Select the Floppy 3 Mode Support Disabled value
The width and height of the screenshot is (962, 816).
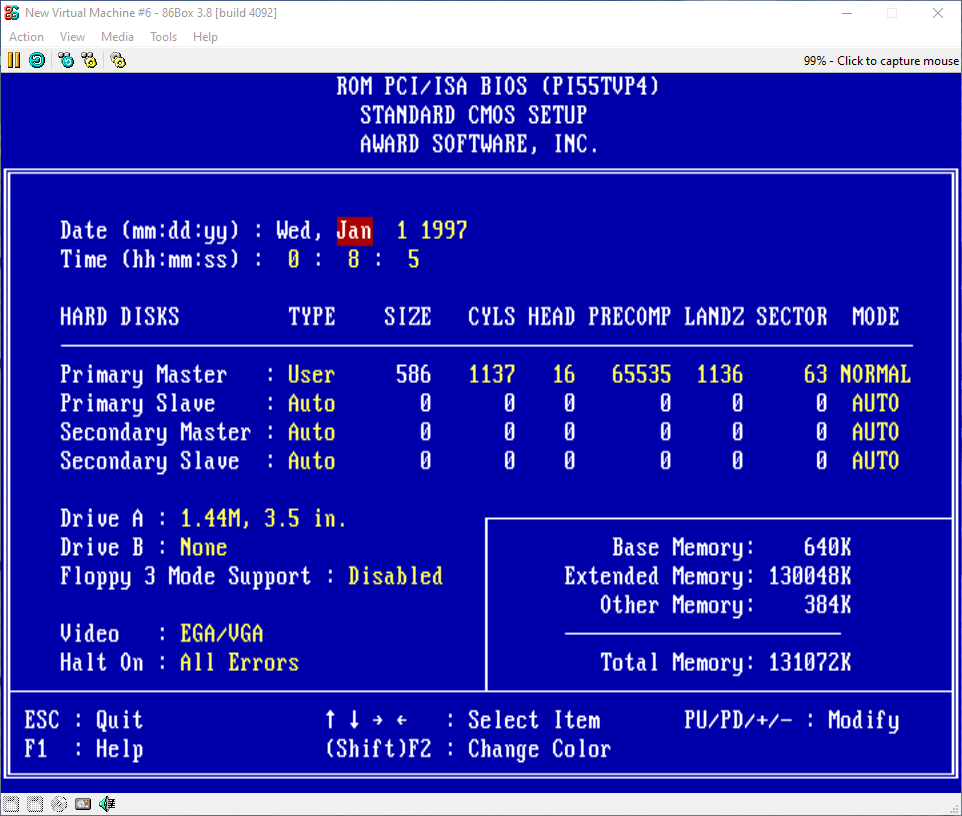(x=395, y=577)
